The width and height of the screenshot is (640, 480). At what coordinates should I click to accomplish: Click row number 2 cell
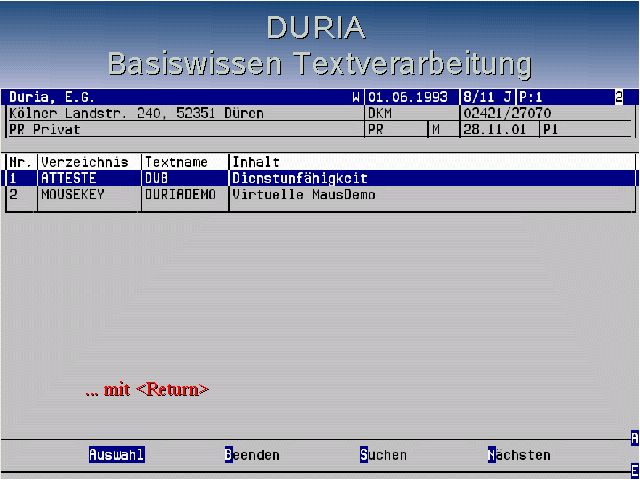13,195
